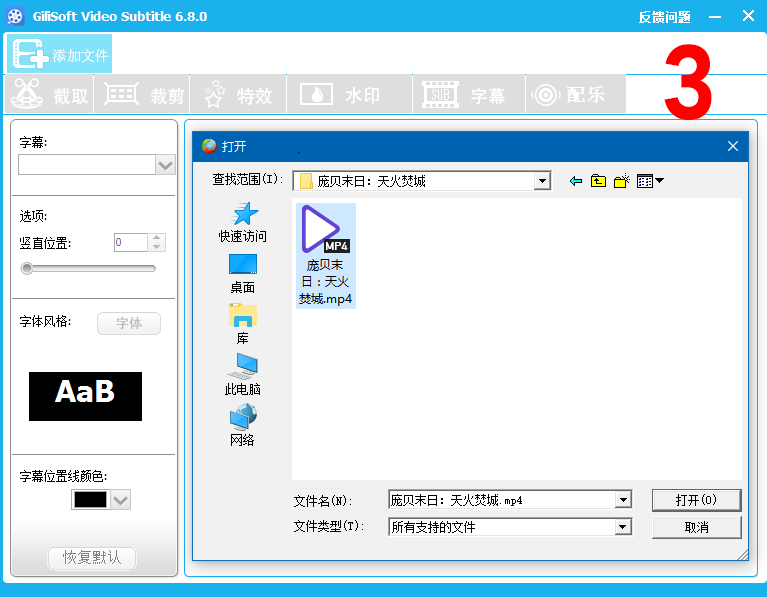Open the 特效 effects tab

(x=238, y=94)
